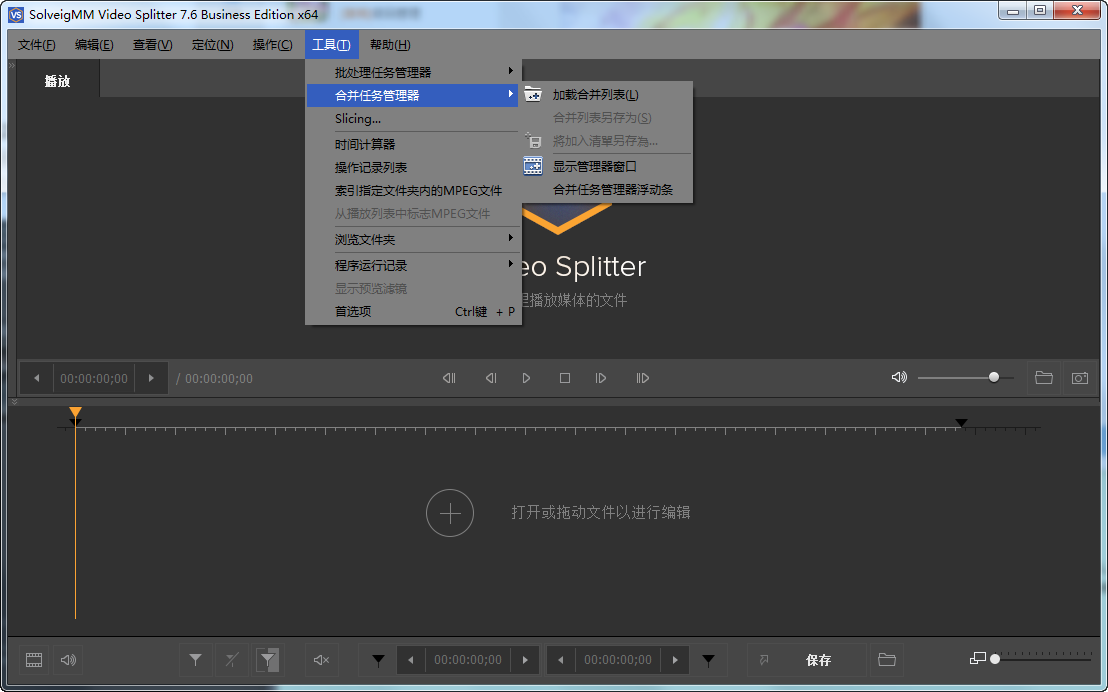Decrease current time position arrow

click(x=37, y=378)
